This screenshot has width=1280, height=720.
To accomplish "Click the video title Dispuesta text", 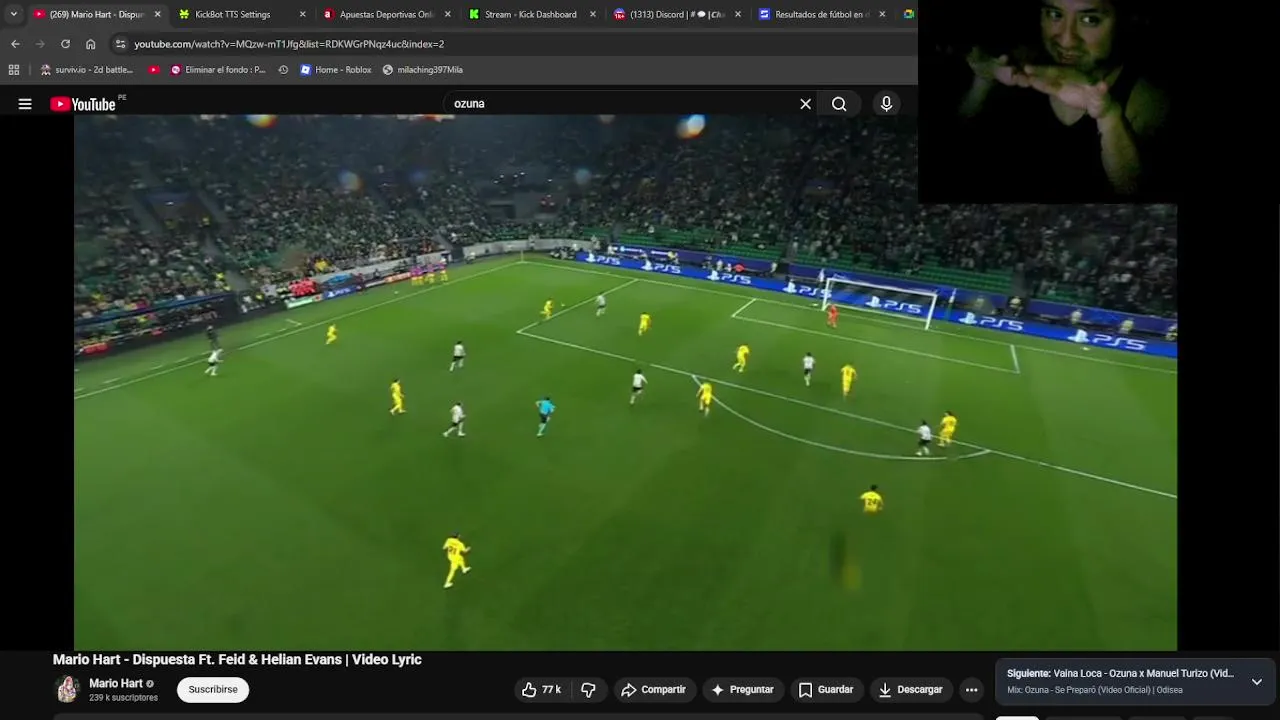I will [x=237, y=660].
